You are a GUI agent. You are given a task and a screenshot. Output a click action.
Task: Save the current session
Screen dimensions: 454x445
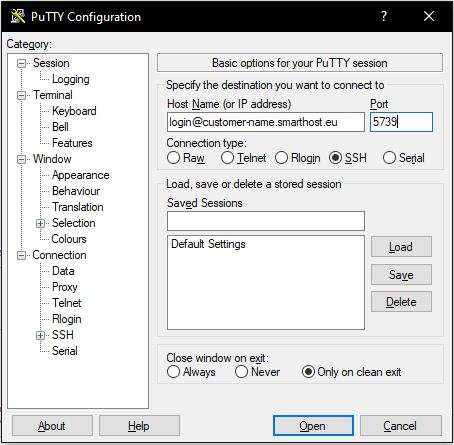pyautogui.click(x=401, y=275)
